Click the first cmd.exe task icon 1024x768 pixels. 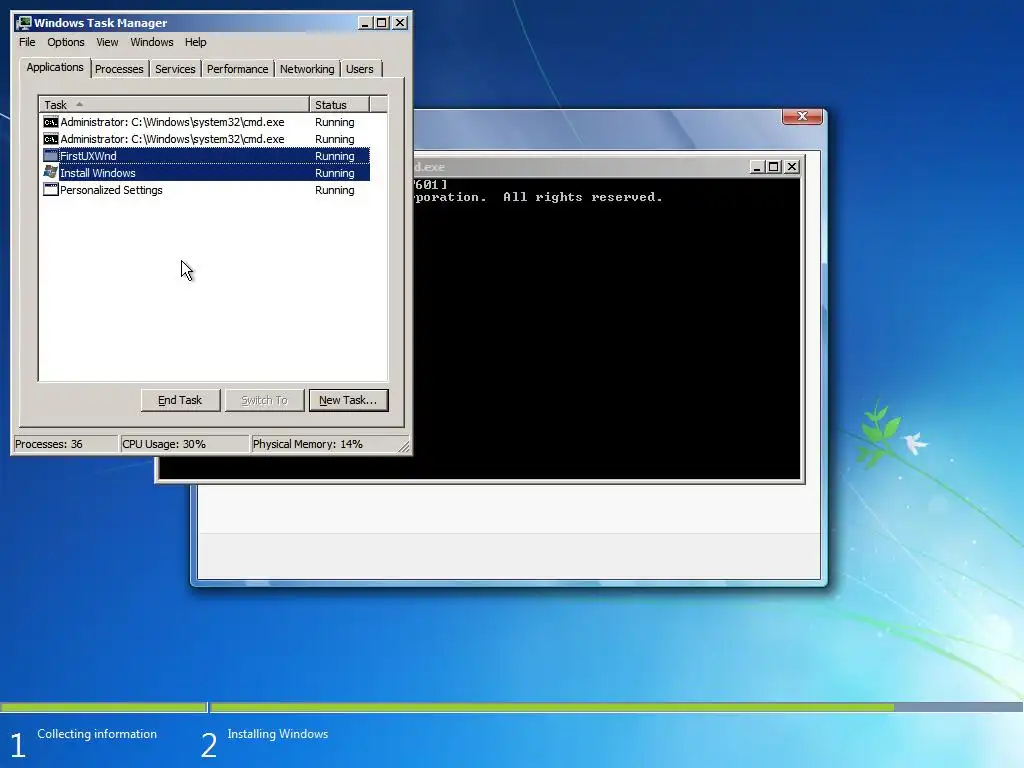coord(50,122)
